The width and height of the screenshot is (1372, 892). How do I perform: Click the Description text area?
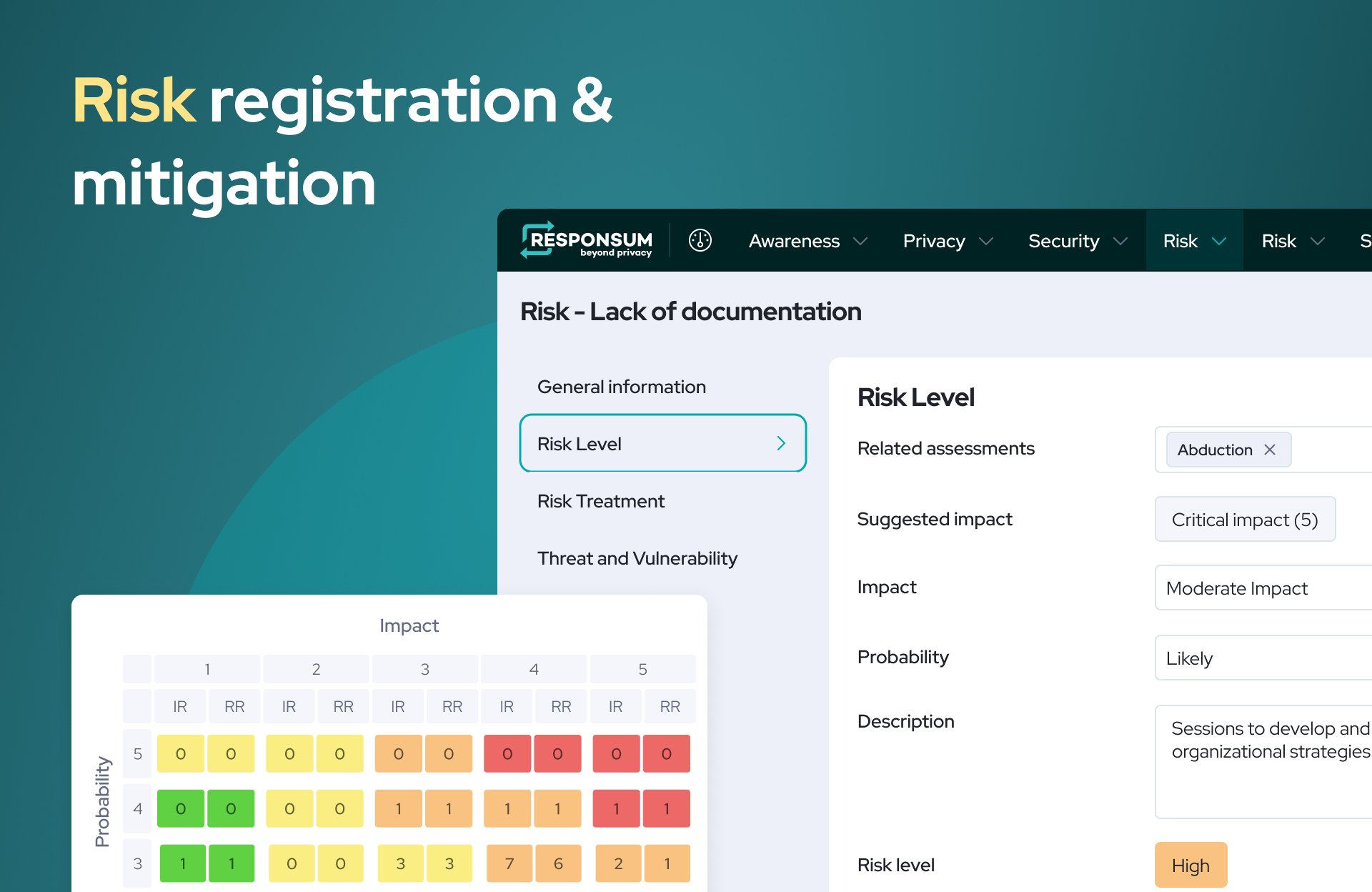(1265, 762)
